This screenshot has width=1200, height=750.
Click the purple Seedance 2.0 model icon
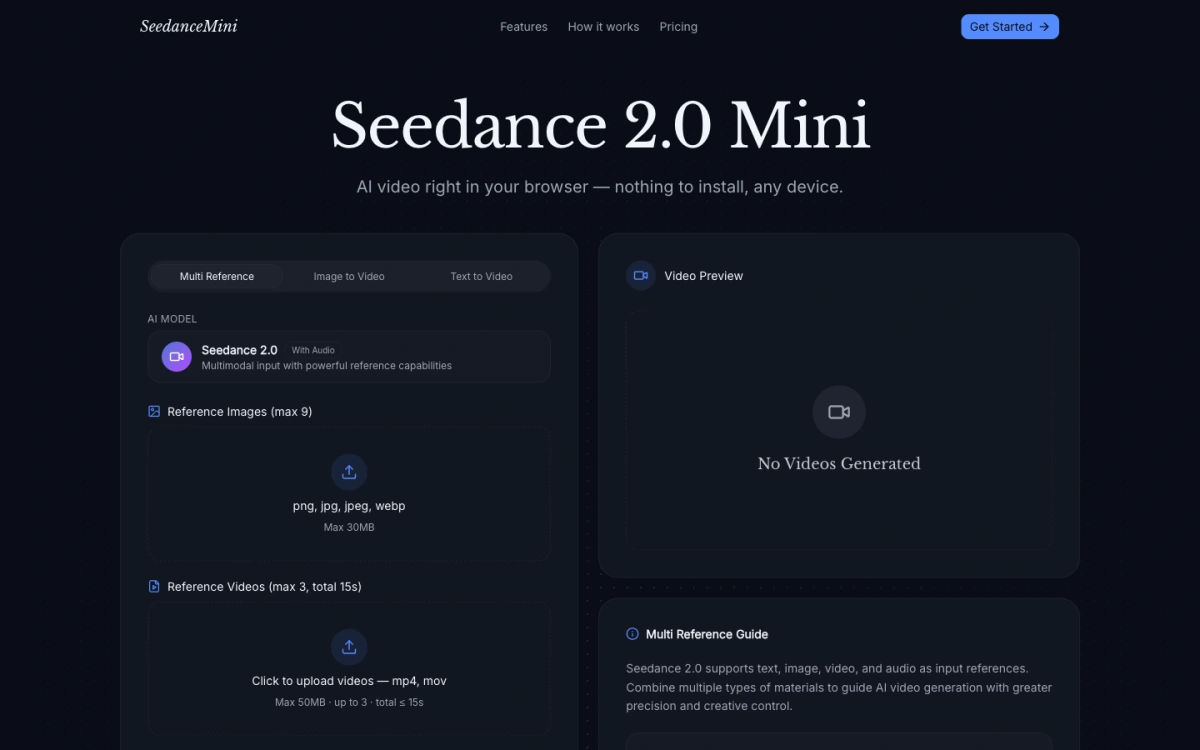click(176, 357)
